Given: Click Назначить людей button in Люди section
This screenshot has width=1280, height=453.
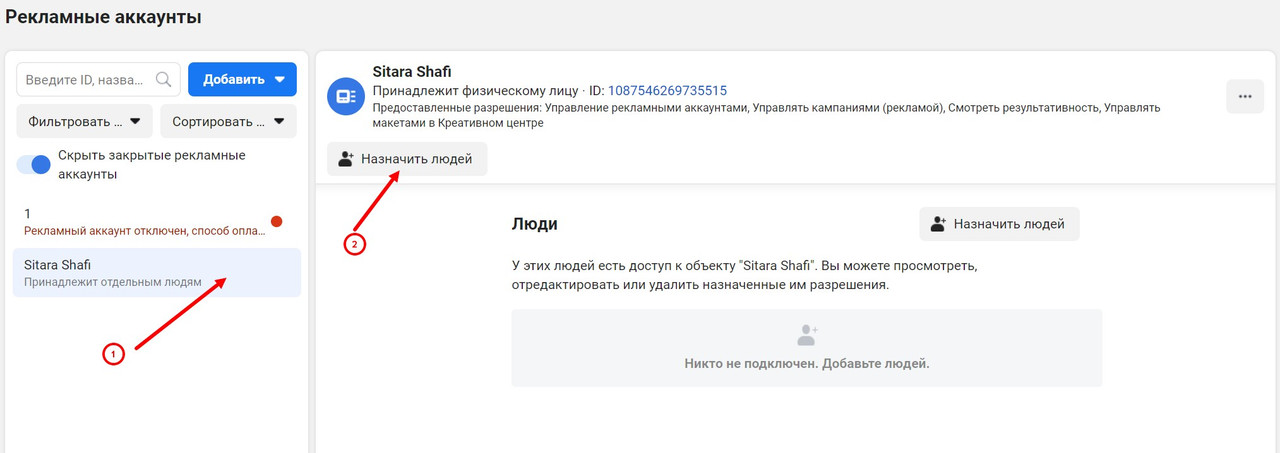Looking at the screenshot, I should (x=1000, y=224).
